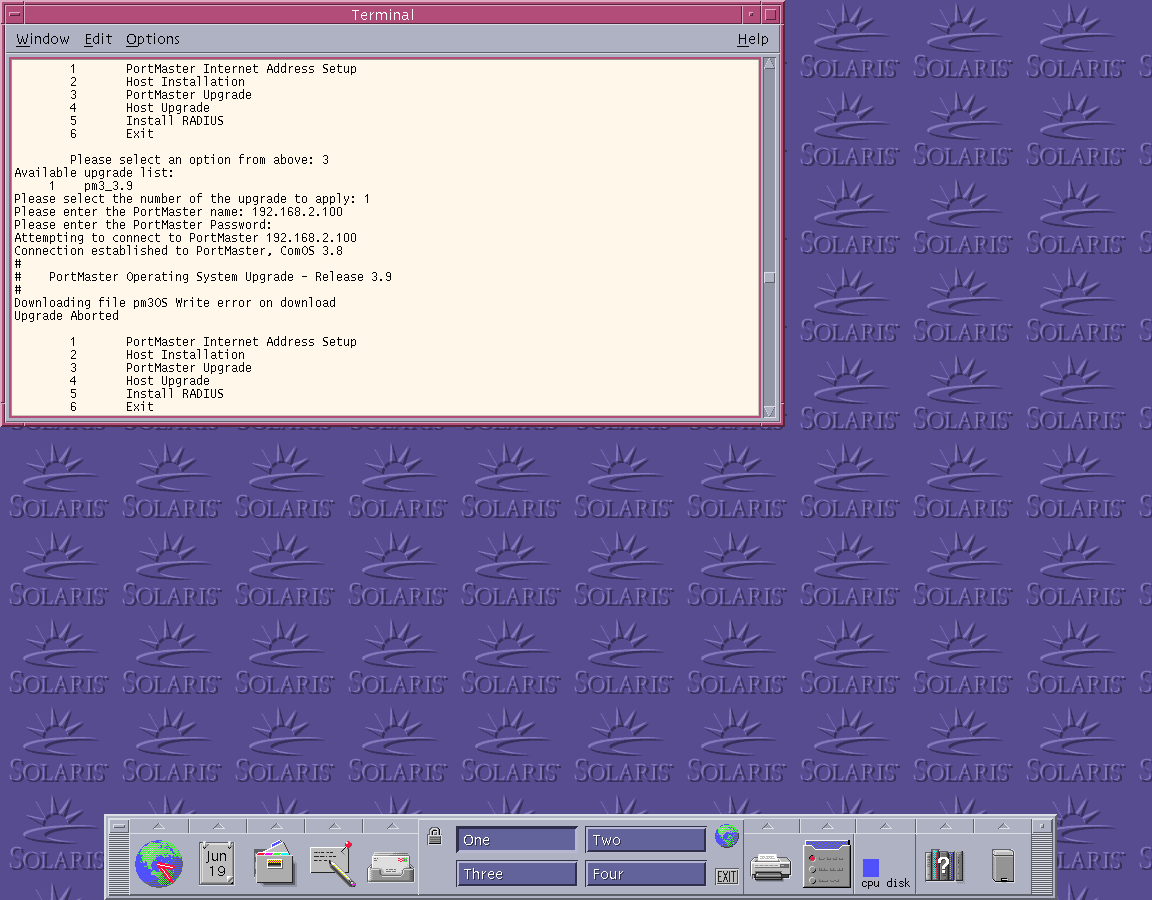
Task: Click the 'Please enter the PortMaster Password:' line
Action: tap(143, 225)
